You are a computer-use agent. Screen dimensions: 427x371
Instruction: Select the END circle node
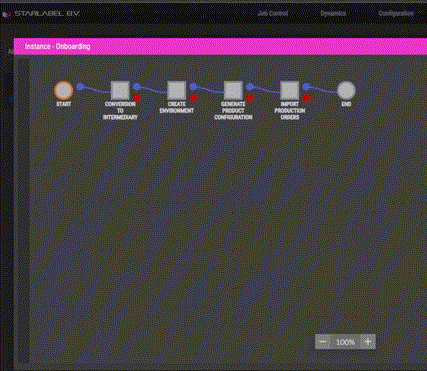(346, 90)
